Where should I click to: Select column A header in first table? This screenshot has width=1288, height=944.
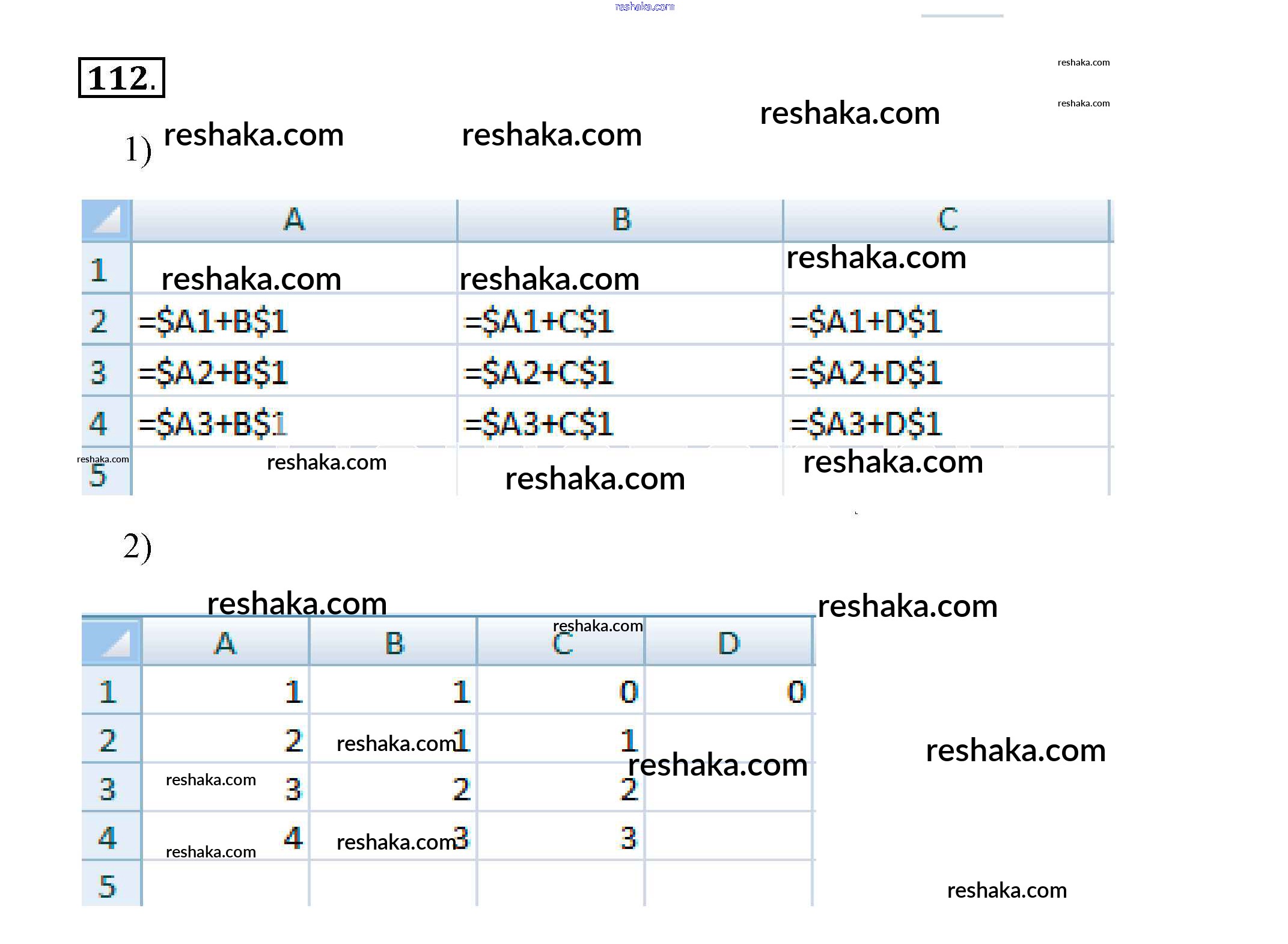(294, 220)
